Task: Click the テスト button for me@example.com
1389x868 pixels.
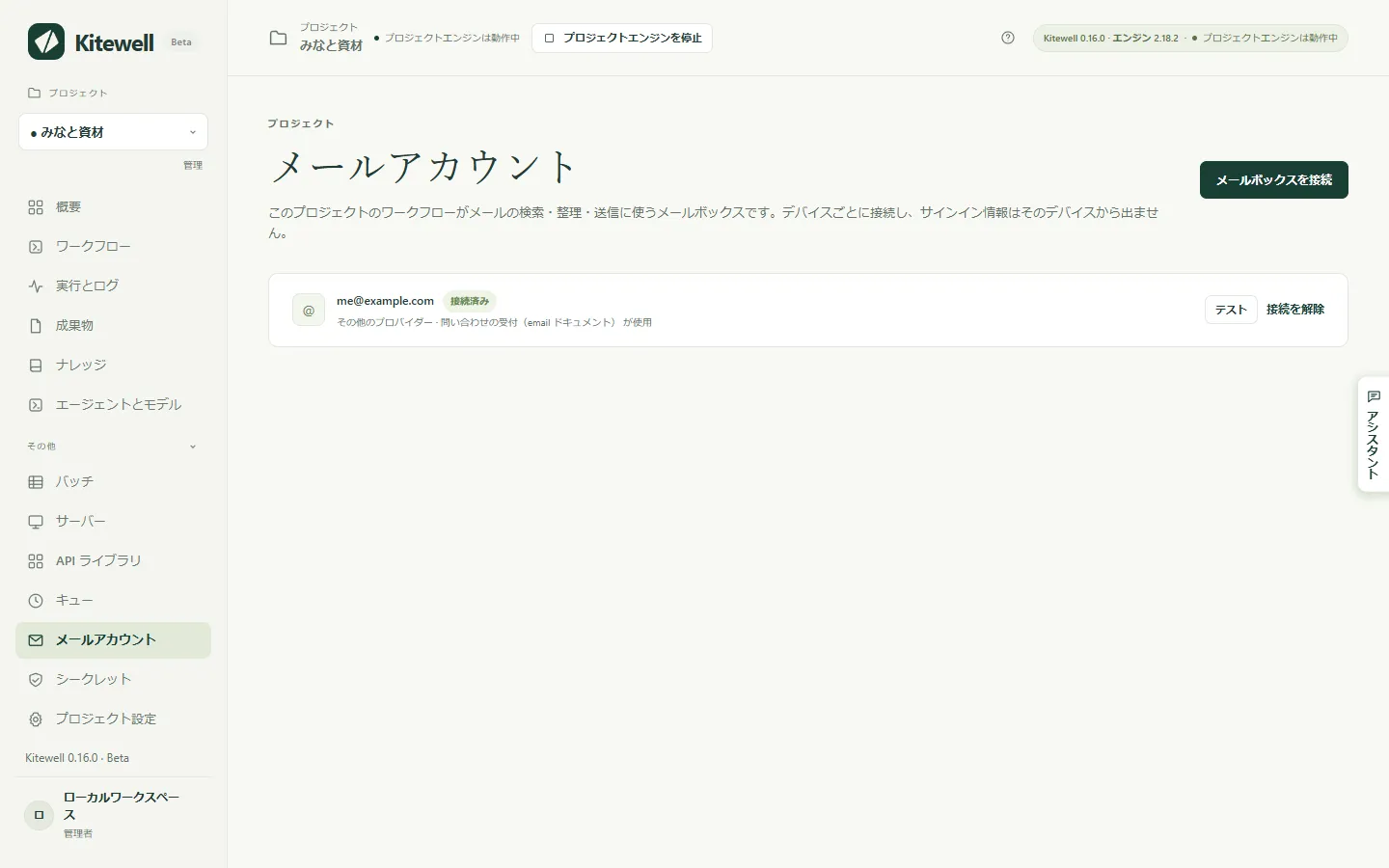Action: click(1231, 310)
